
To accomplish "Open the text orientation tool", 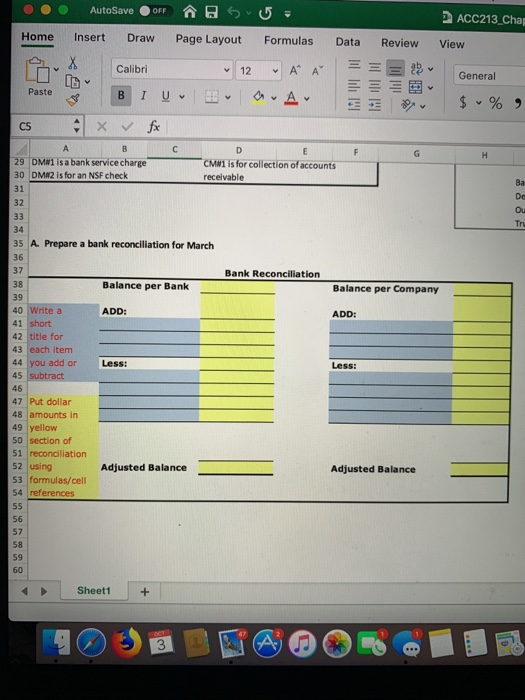I will [408, 105].
